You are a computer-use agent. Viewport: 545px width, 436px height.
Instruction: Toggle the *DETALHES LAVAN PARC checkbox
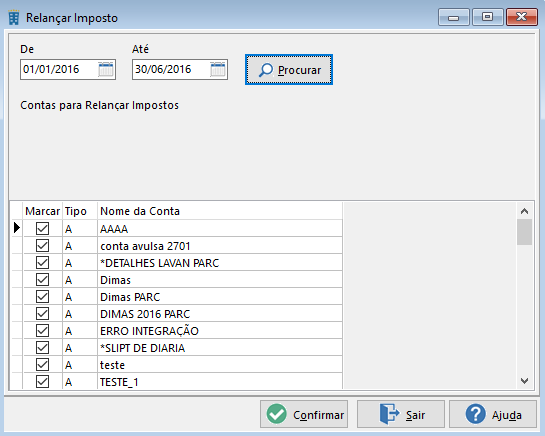(x=42, y=263)
